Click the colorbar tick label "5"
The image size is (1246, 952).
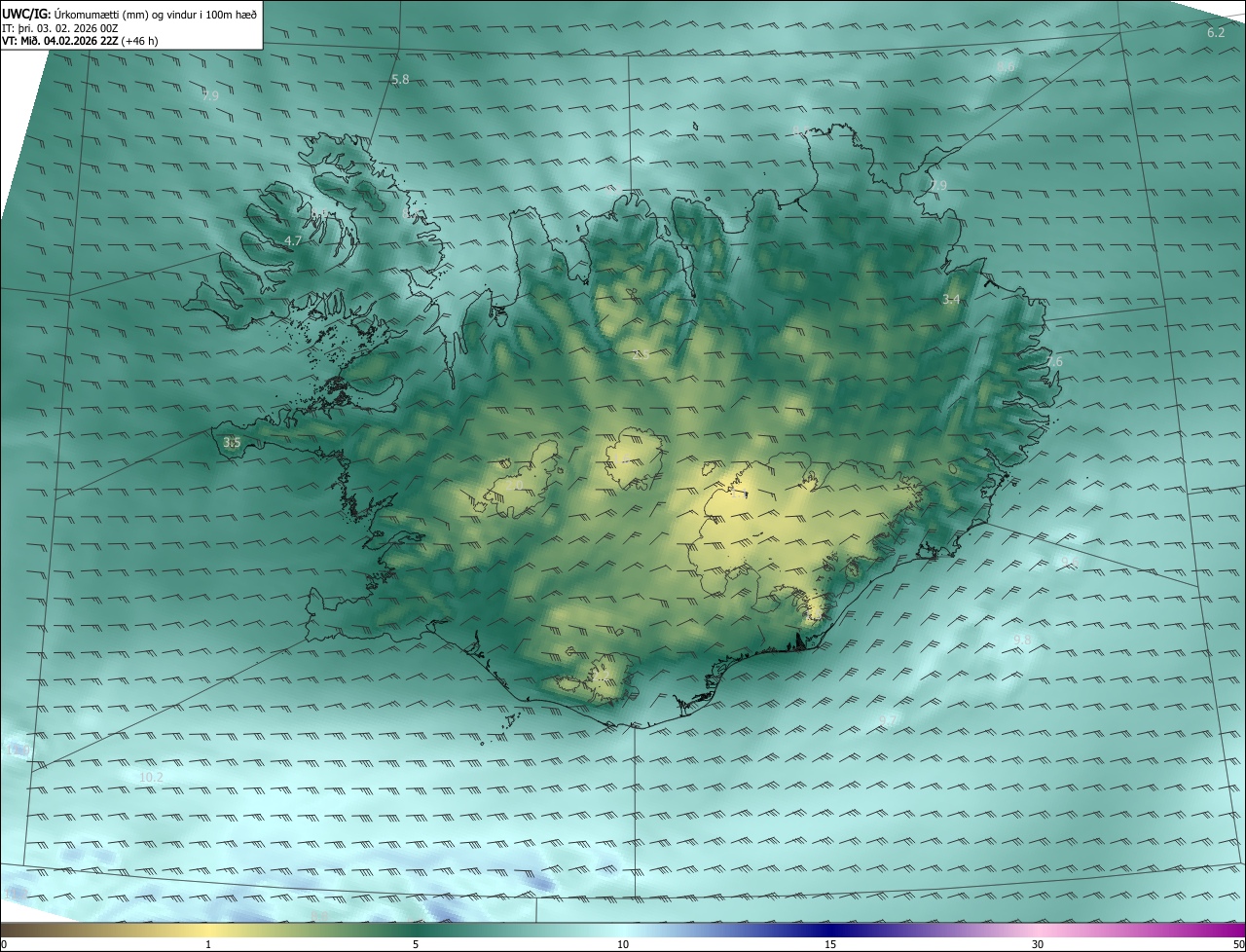click(x=416, y=944)
